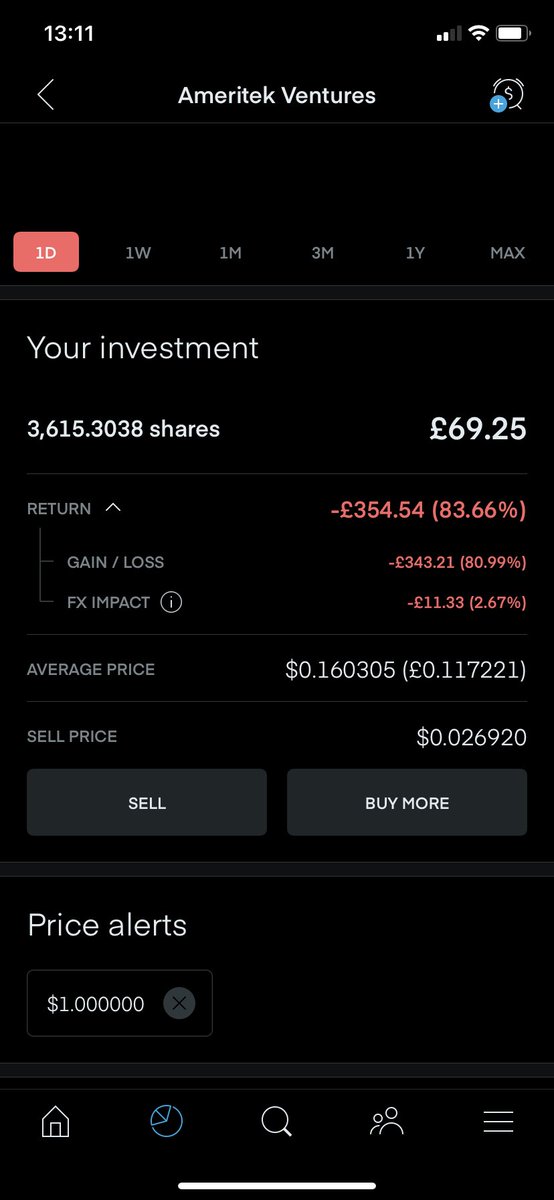Open the search magnifier icon
Screen dimensions: 554x1200
277,1122
